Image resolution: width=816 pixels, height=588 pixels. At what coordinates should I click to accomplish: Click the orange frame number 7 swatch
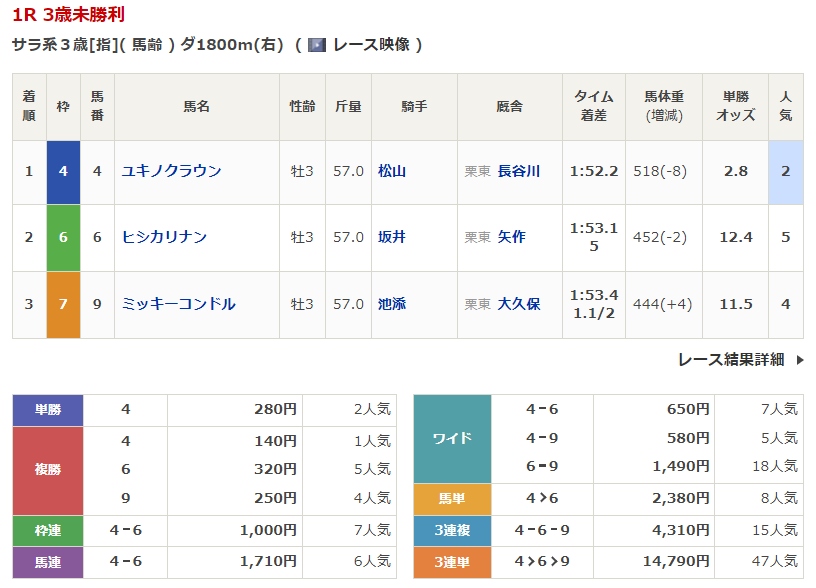coord(63,304)
